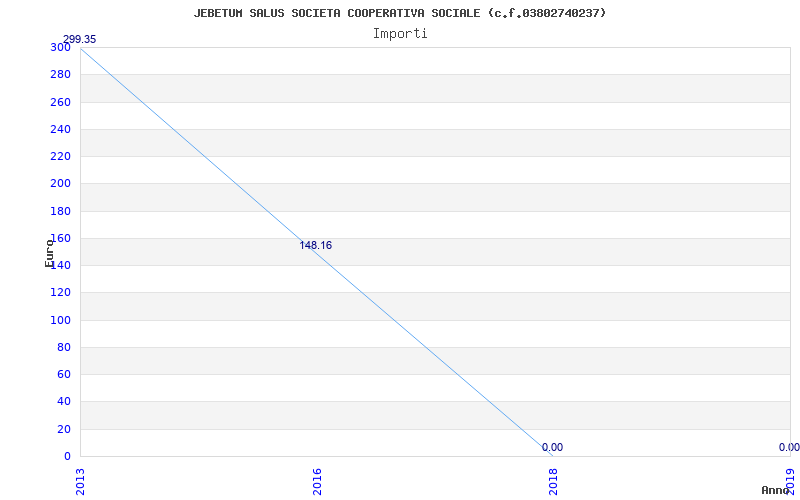Click the 60 y-axis tick label
Screen dimensions: 800x500
point(64,374)
